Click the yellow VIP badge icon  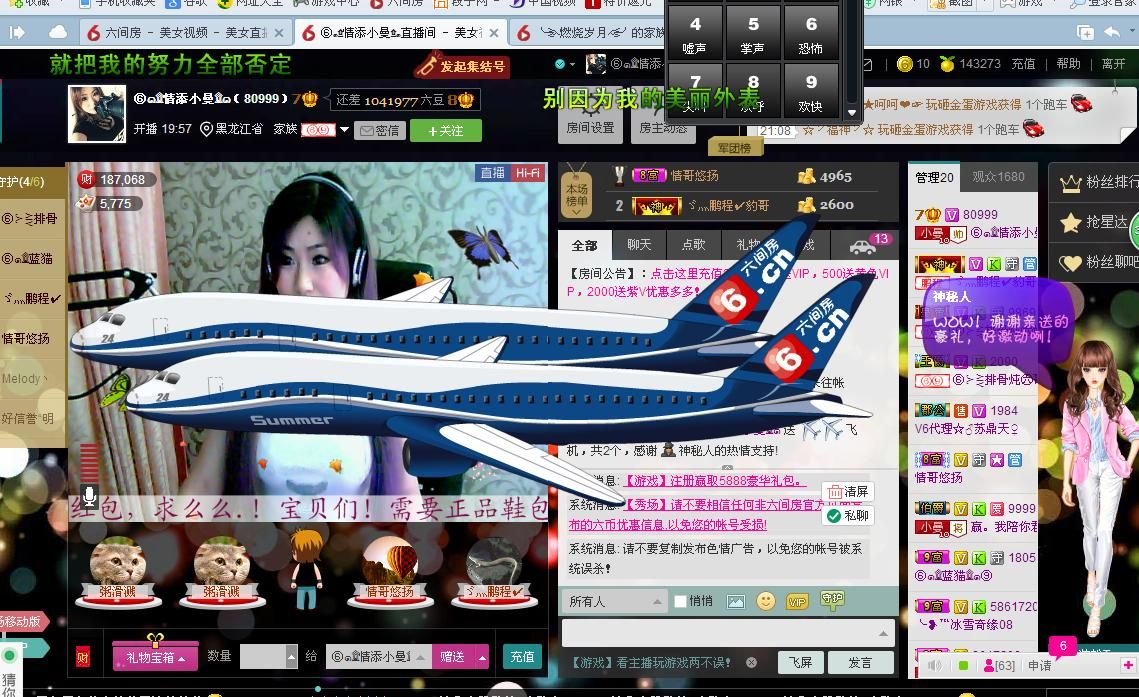click(797, 601)
